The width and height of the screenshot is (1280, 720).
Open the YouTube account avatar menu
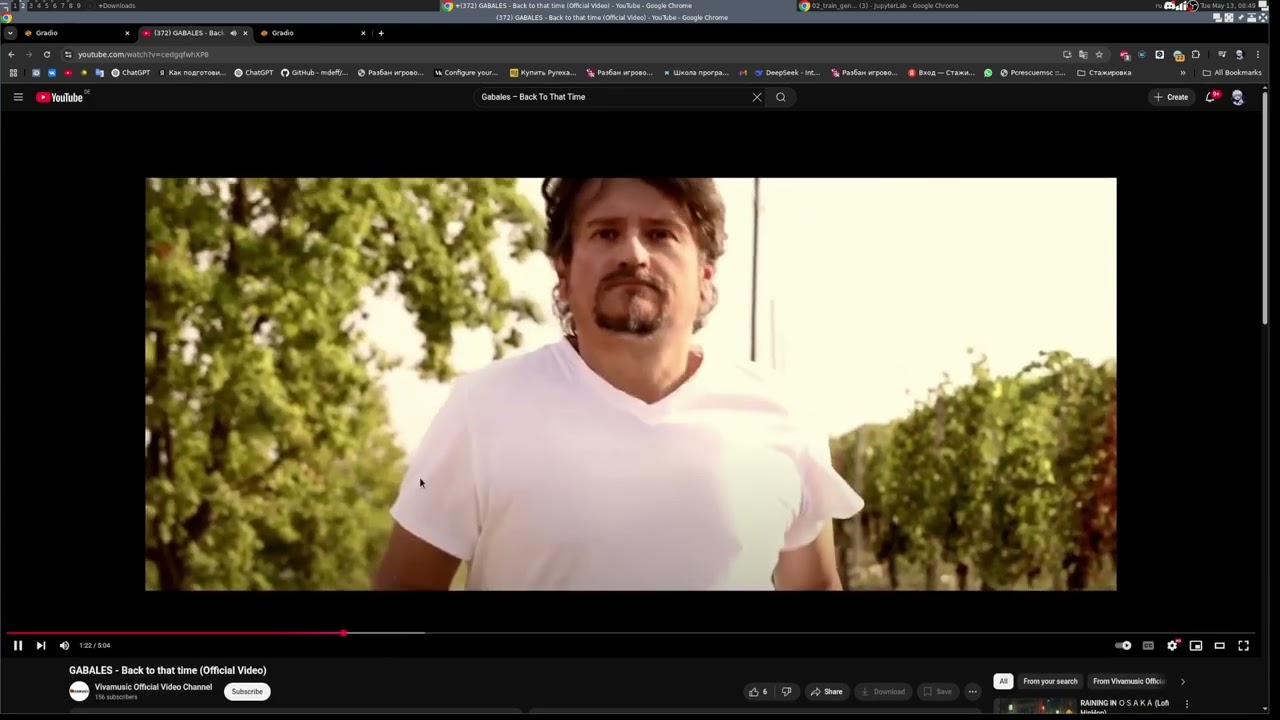pos(1238,97)
